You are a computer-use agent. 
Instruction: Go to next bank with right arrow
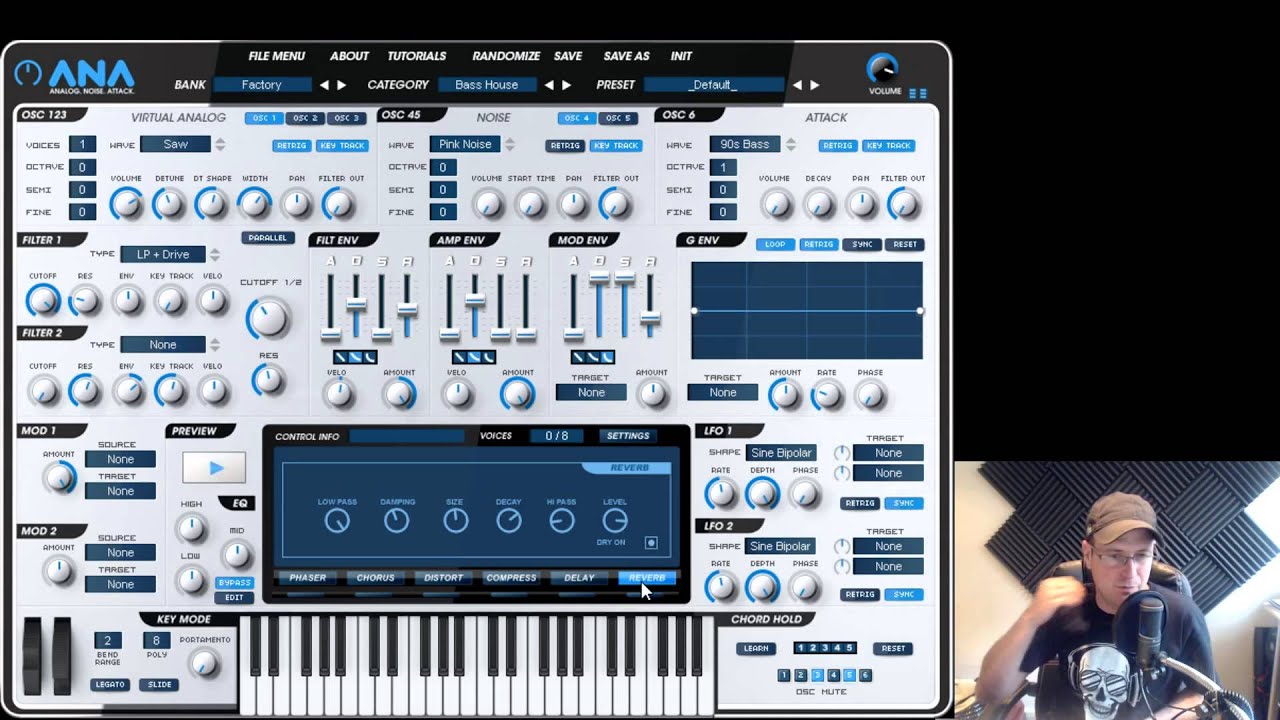[341, 85]
